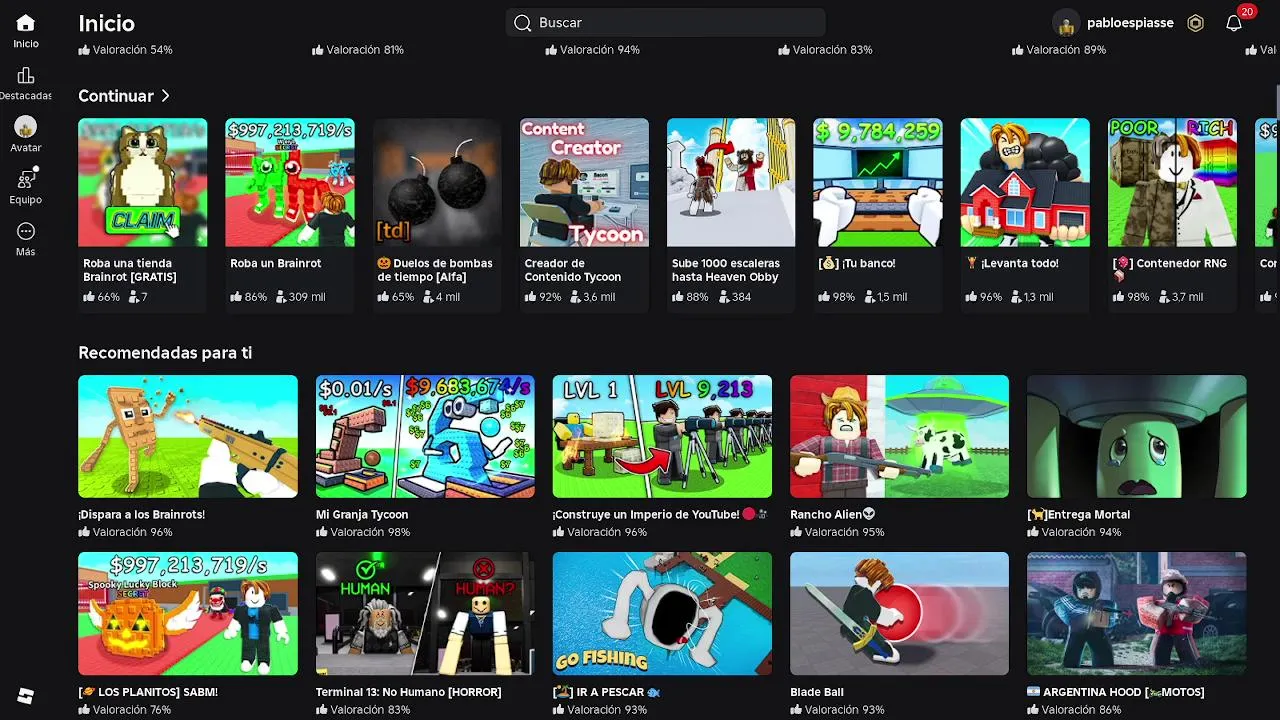Open the Roba un Brainrot game thumbnail
The width and height of the screenshot is (1280, 720).
click(290, 182)
